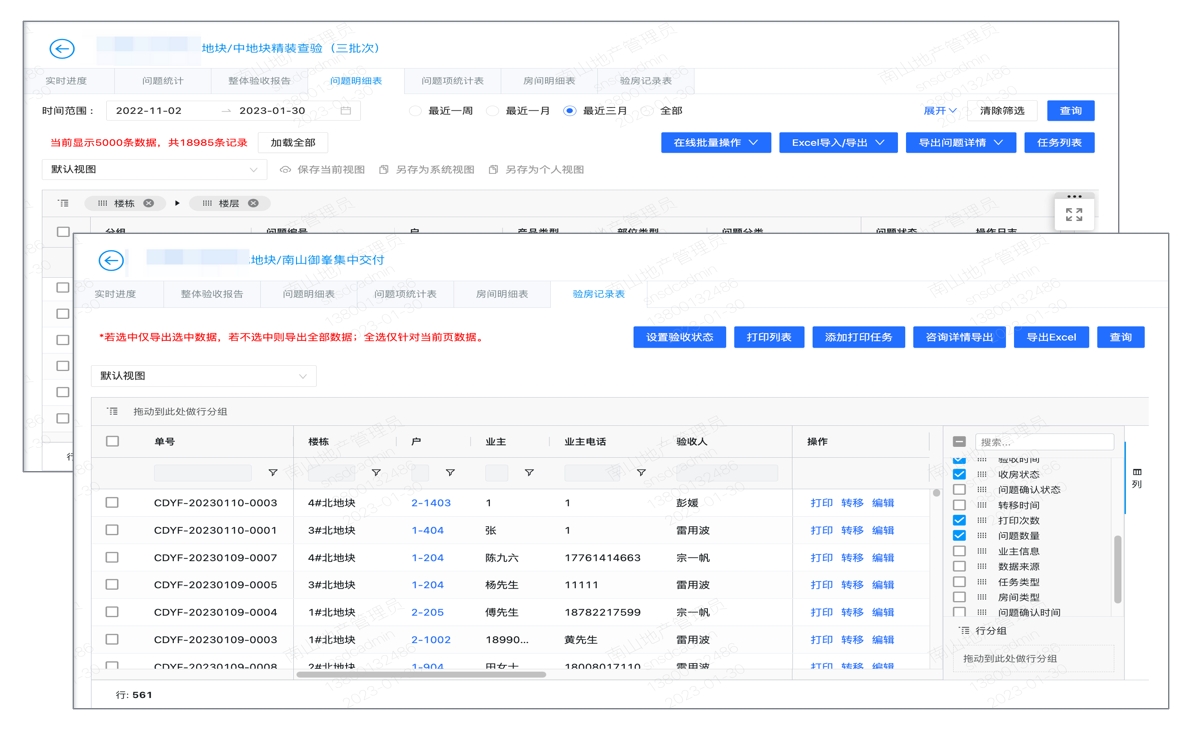This screenshot has width=1192, height=732.
Task: Click drag handle of 任务类型 column item
Action: point(981,581)
